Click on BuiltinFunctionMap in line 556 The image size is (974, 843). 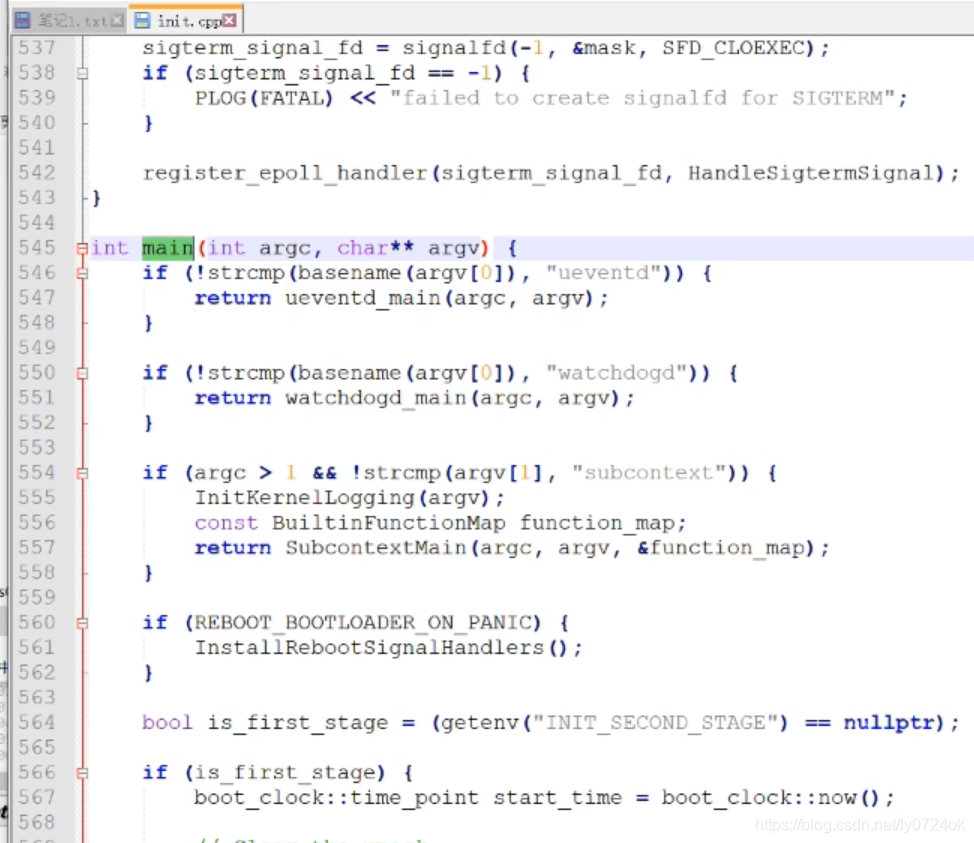tap(388, 523)
